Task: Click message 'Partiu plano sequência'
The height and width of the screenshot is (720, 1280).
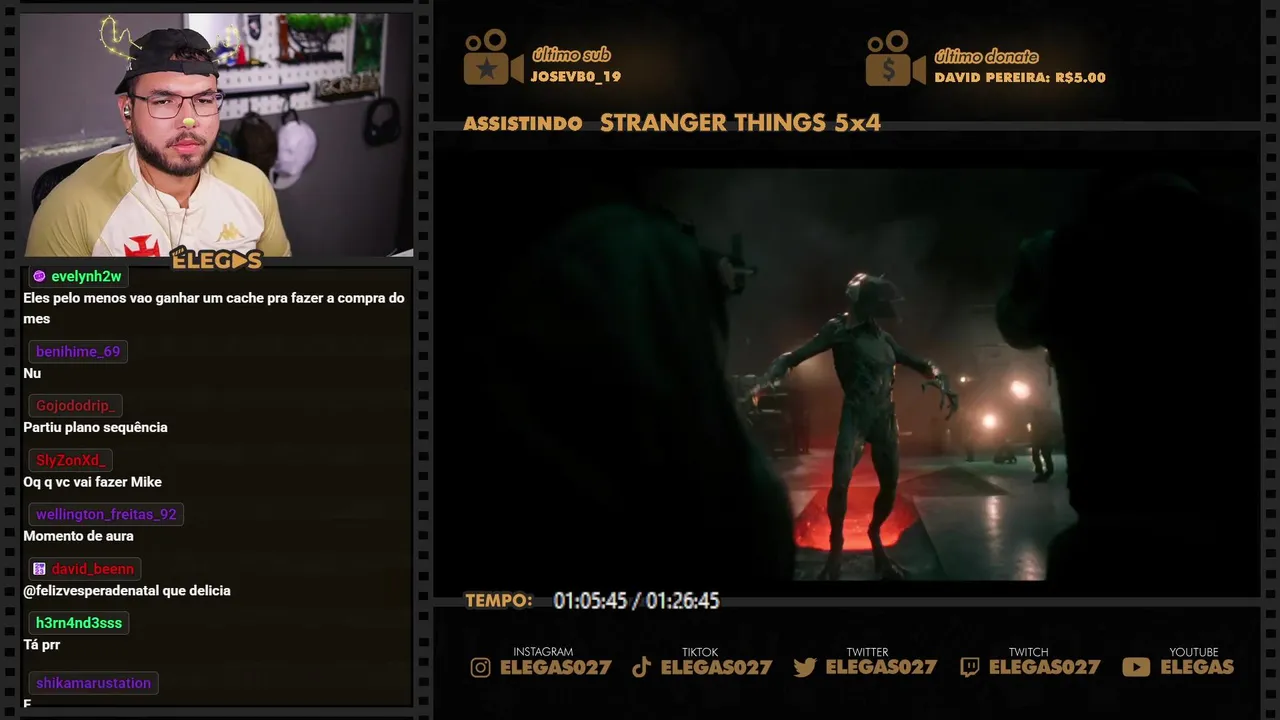Action: tap(95, 427)
